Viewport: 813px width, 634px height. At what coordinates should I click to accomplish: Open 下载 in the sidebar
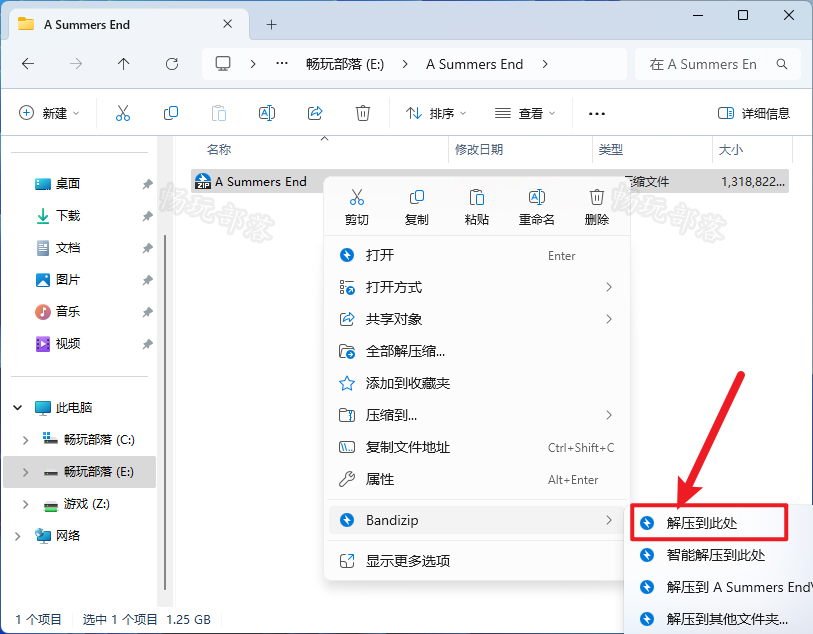(68, 216)
